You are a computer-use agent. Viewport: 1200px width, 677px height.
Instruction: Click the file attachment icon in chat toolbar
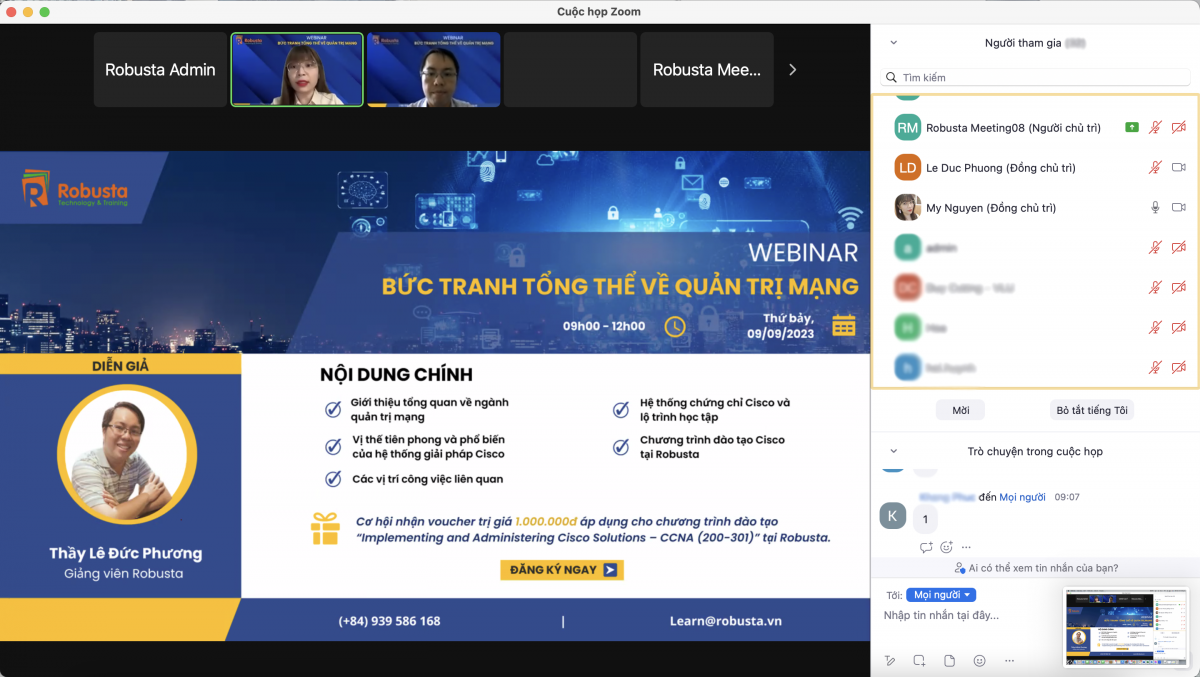point(949,661)
